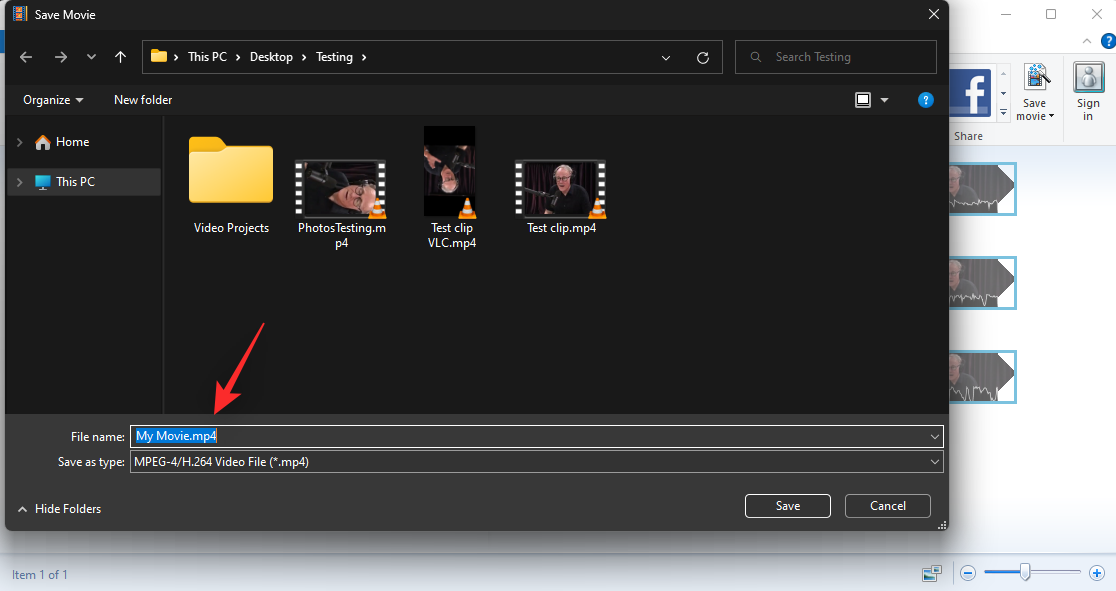This screenshot has width=1116, height=591.
Task: Minimize the Movie Maker window
Action: (x=1006, y=14)
